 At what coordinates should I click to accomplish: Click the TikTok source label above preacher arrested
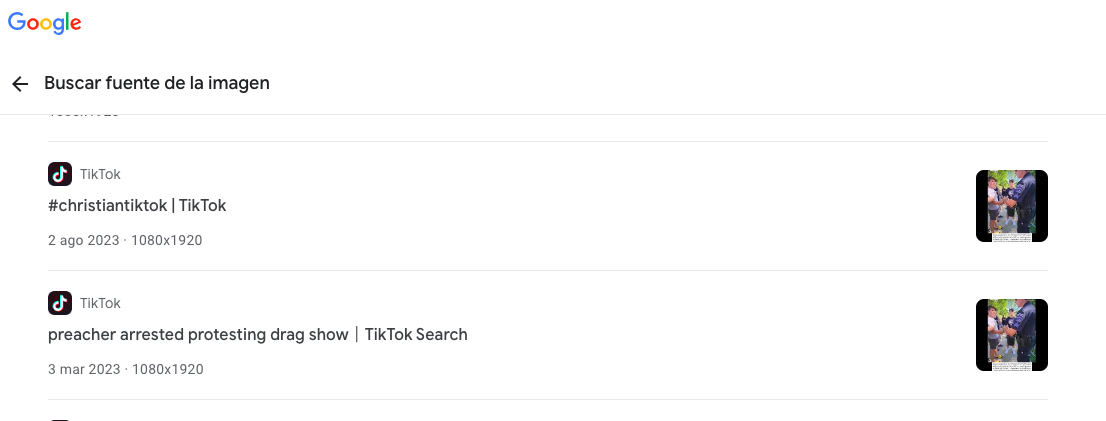pyautogui.click(x=100, y=303)
